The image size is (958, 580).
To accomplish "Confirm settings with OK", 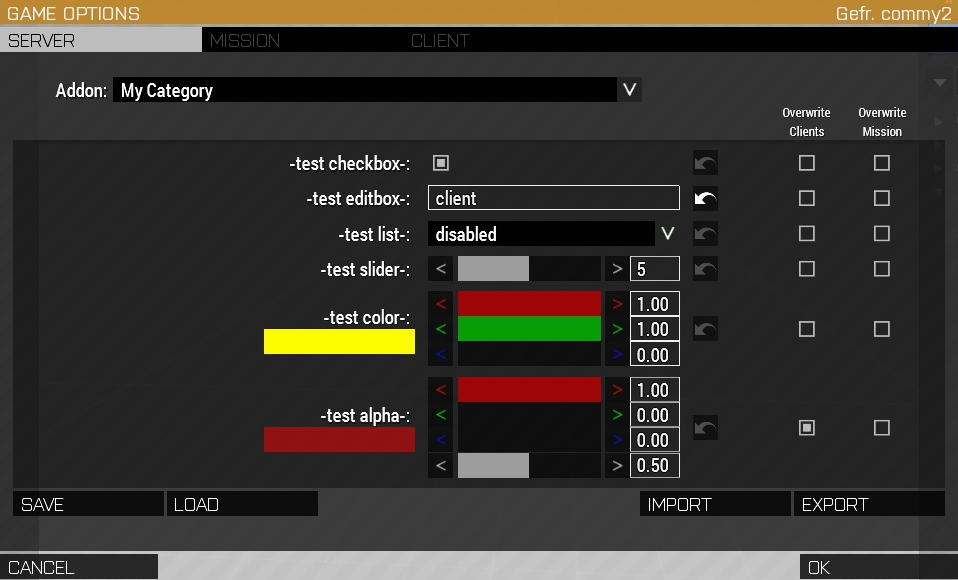I will (x=879, y=567).
